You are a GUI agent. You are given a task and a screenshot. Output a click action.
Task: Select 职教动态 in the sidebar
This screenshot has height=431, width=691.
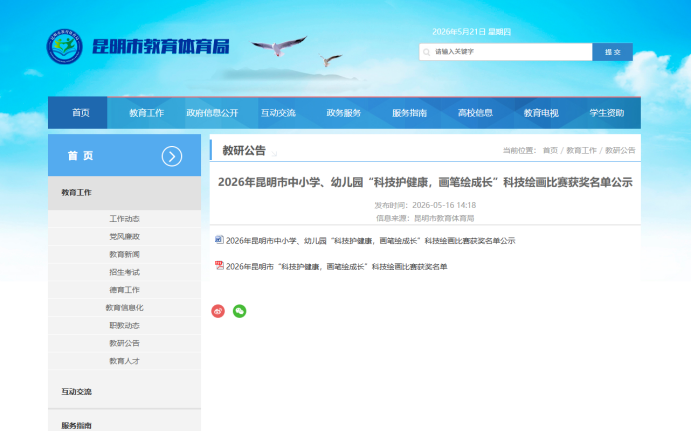pyautogui.click(x=124, y=325)
